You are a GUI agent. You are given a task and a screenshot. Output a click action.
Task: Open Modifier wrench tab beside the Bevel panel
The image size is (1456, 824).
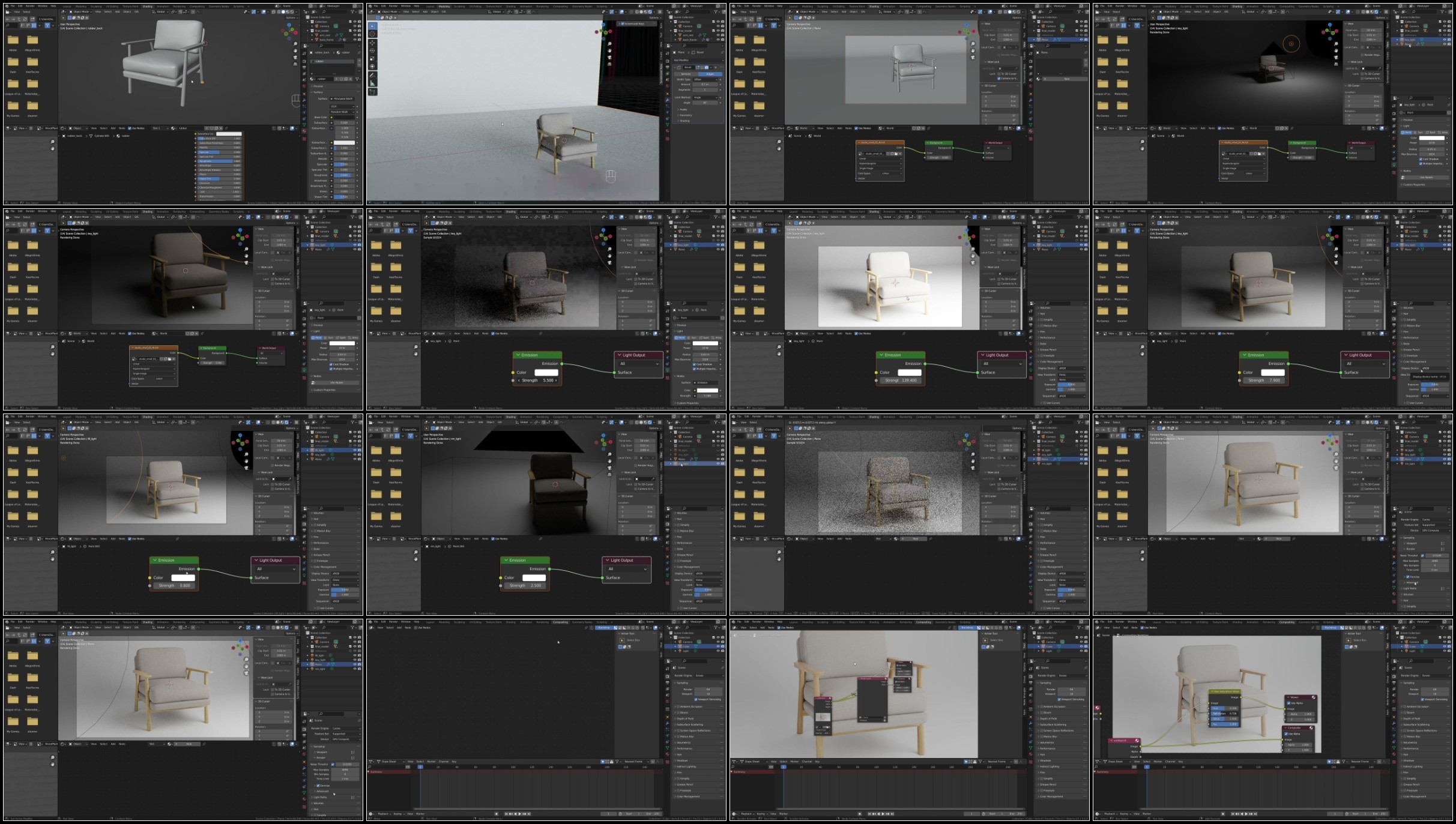(x=667, y=100)
